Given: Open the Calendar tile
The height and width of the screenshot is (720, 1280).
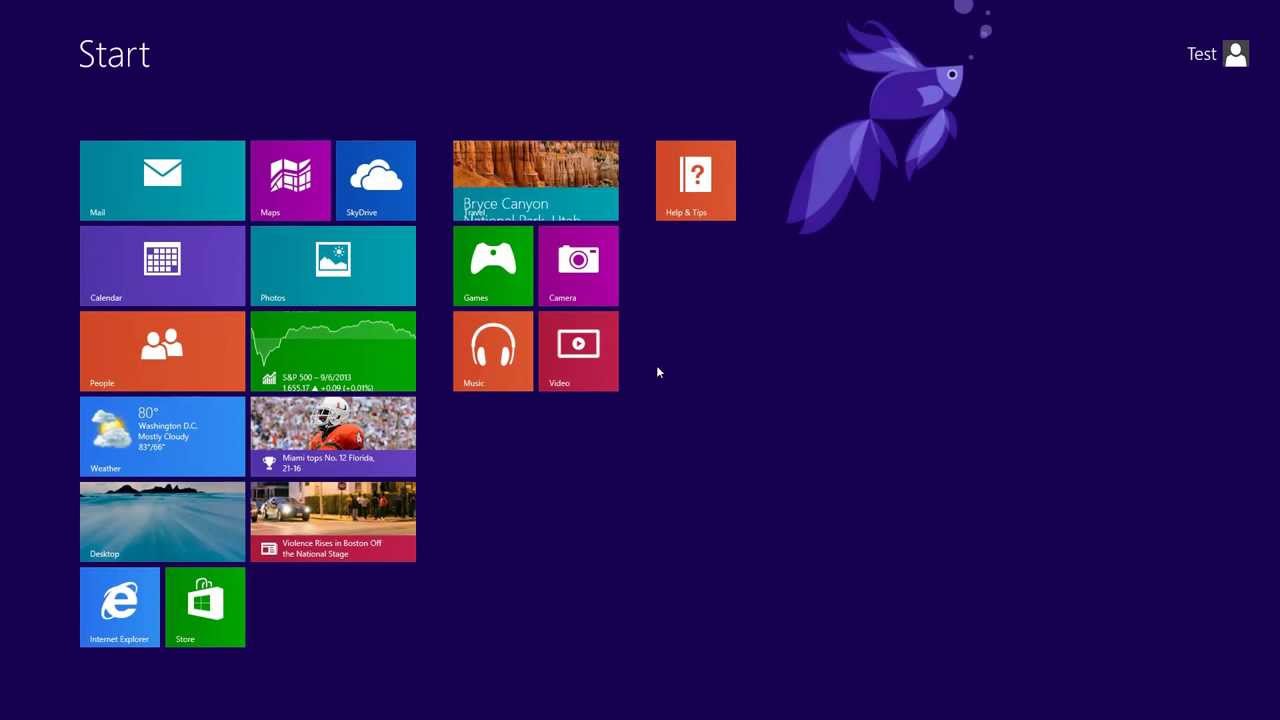Looking at the screenshot, I should (x=162, y=266).
